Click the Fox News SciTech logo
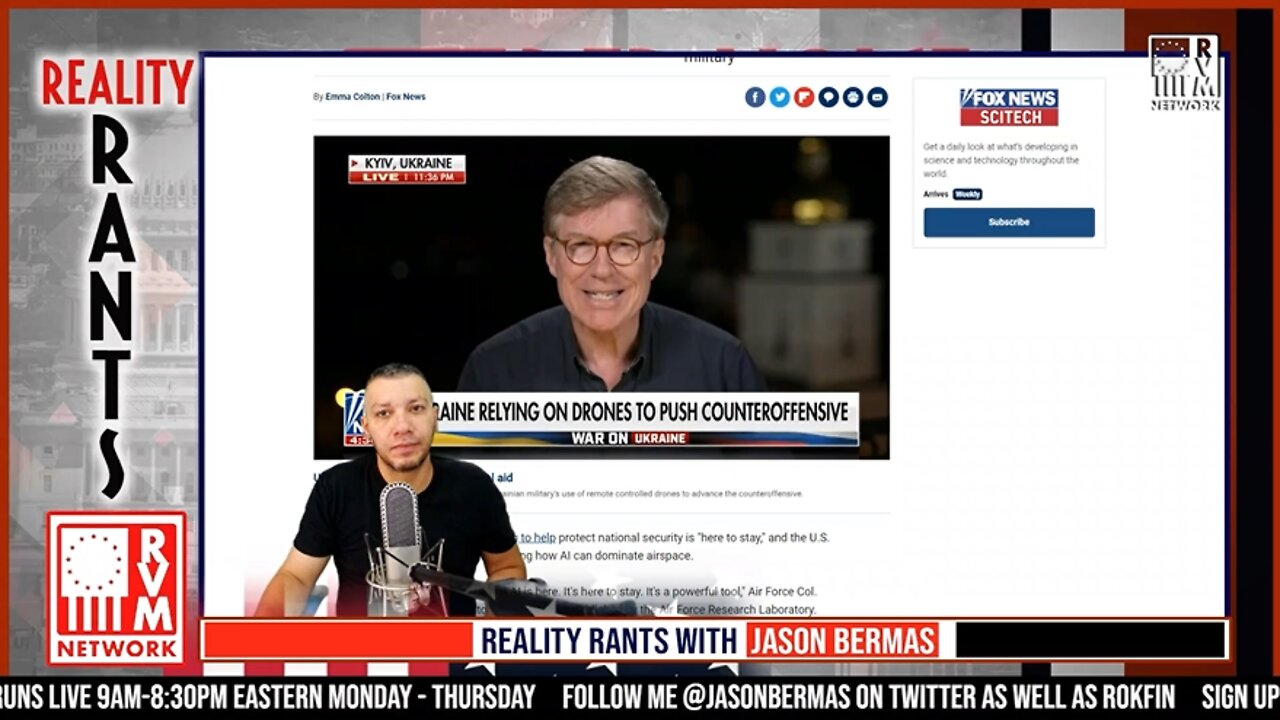The width and height of the screenshot is (1280, 720). [x=1009, y=107]
